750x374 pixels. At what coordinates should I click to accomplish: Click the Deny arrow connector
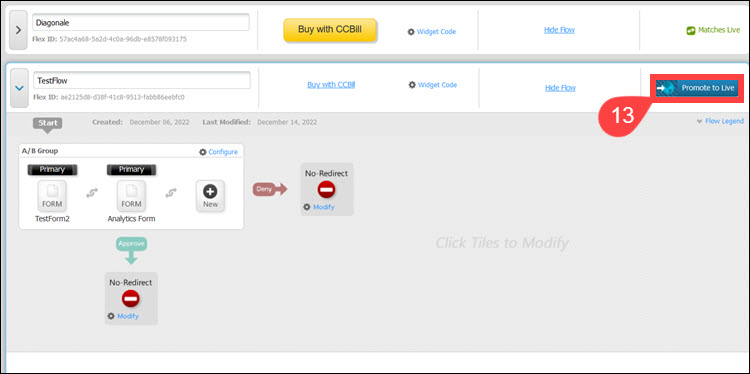coord(270,189)
